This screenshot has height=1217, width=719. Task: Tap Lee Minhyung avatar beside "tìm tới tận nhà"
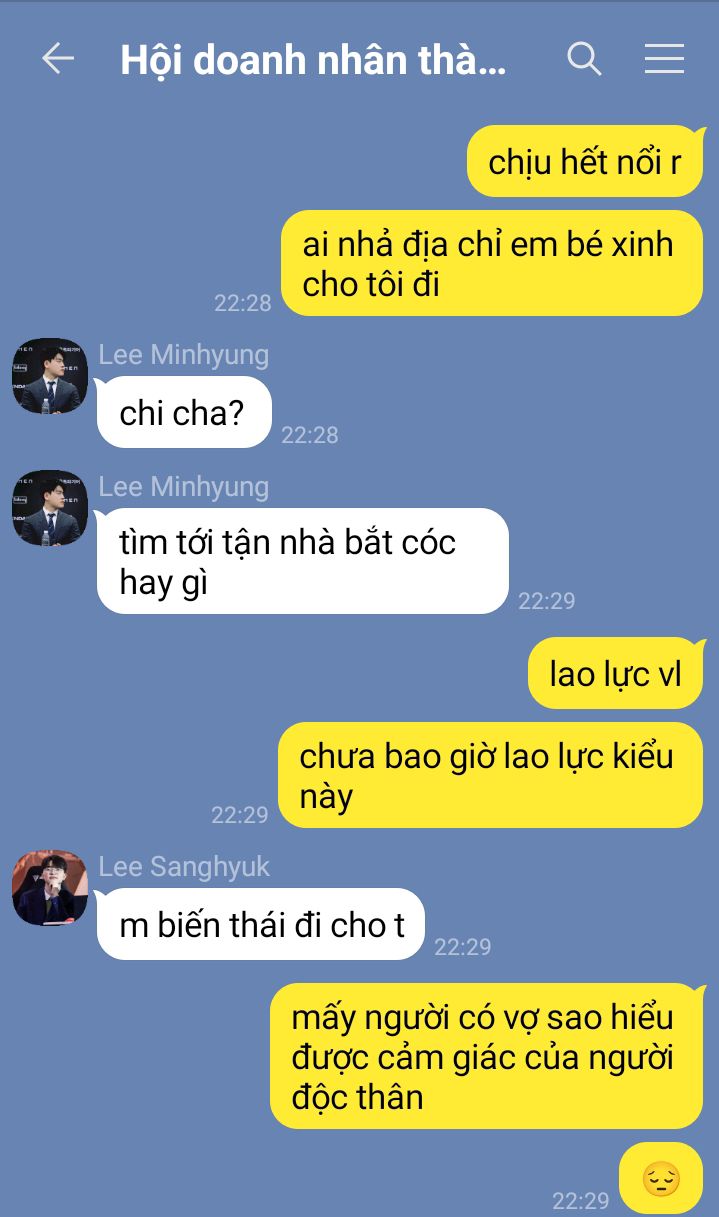click(50, 508)
